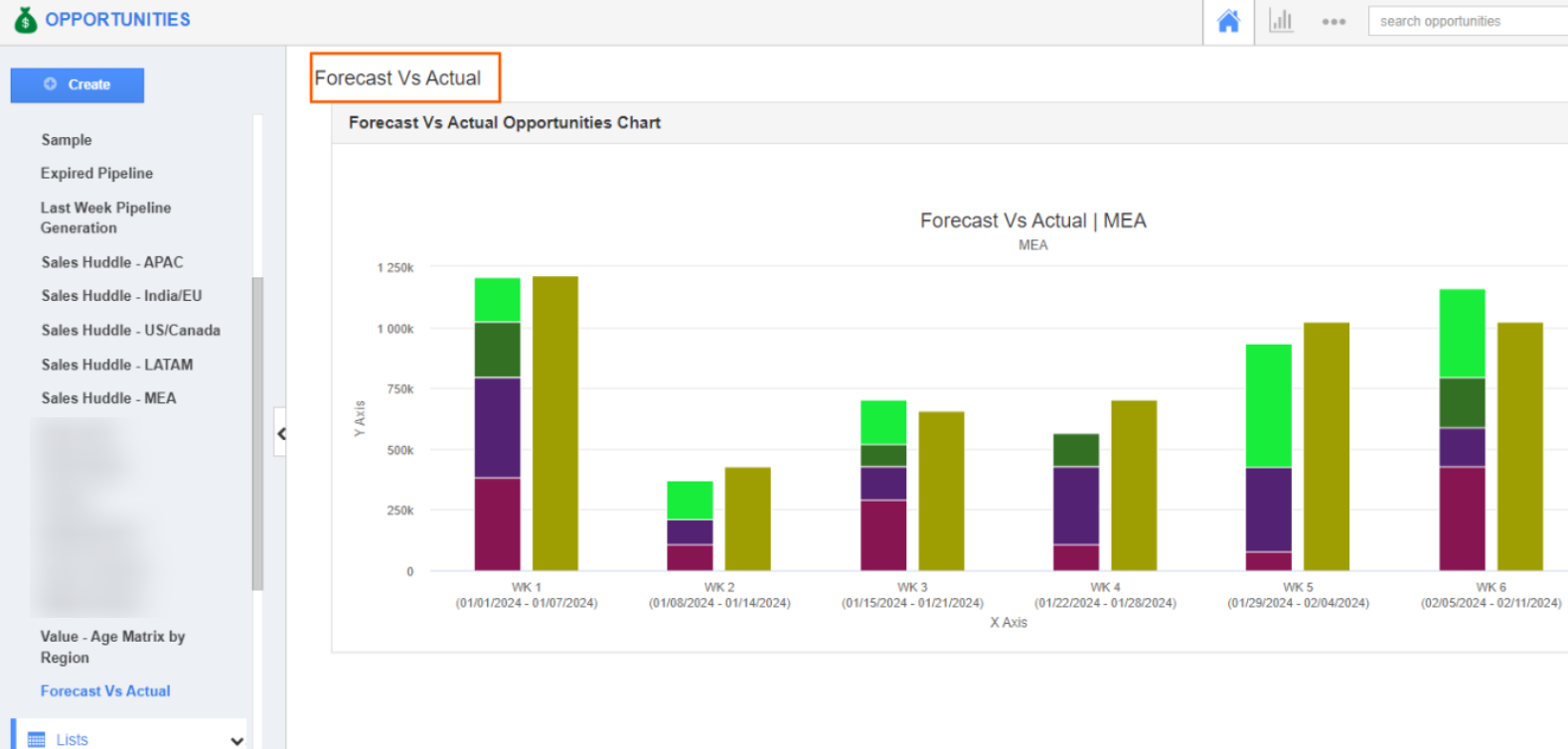The image size is (1568, 749).
Task: Open the three-dot more options menu
Action: [x=1333, y=21]
